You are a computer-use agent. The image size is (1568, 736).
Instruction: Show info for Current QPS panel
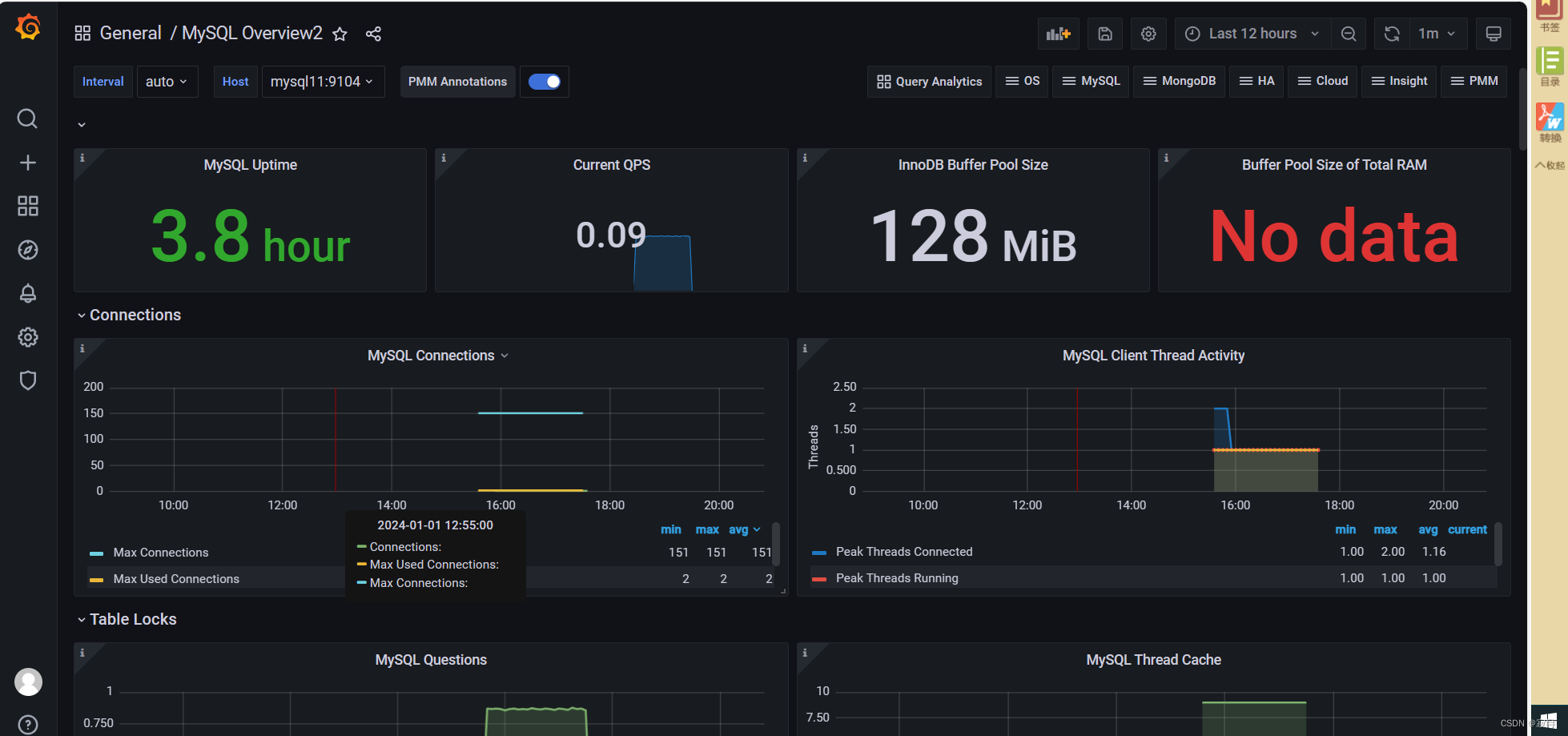pos(444,158)
